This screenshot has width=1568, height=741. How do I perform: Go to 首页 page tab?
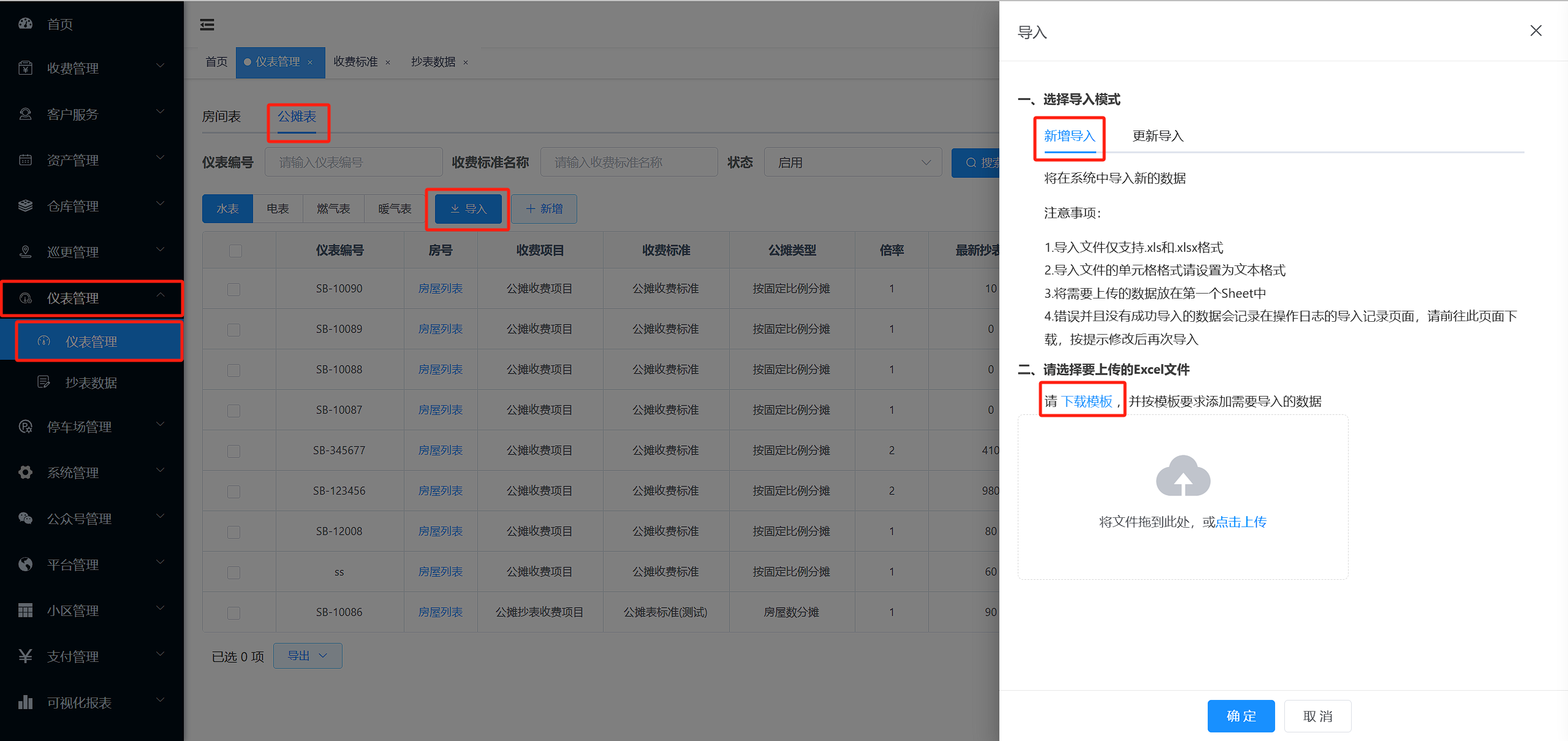click(216, 62)
